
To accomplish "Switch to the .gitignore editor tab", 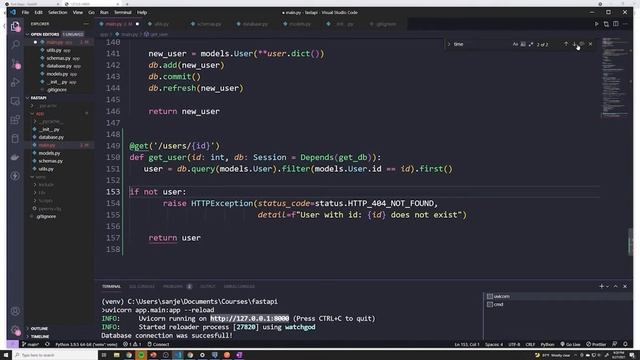I will pos(385,24).
